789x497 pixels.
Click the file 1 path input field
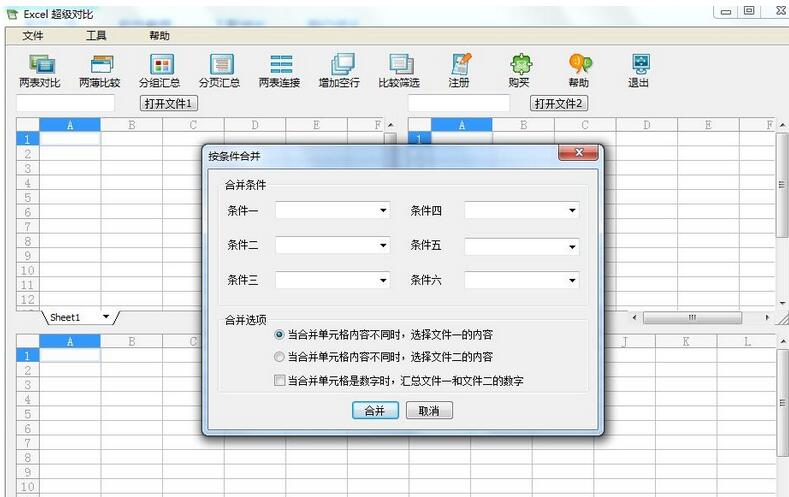tap(65, 104)
